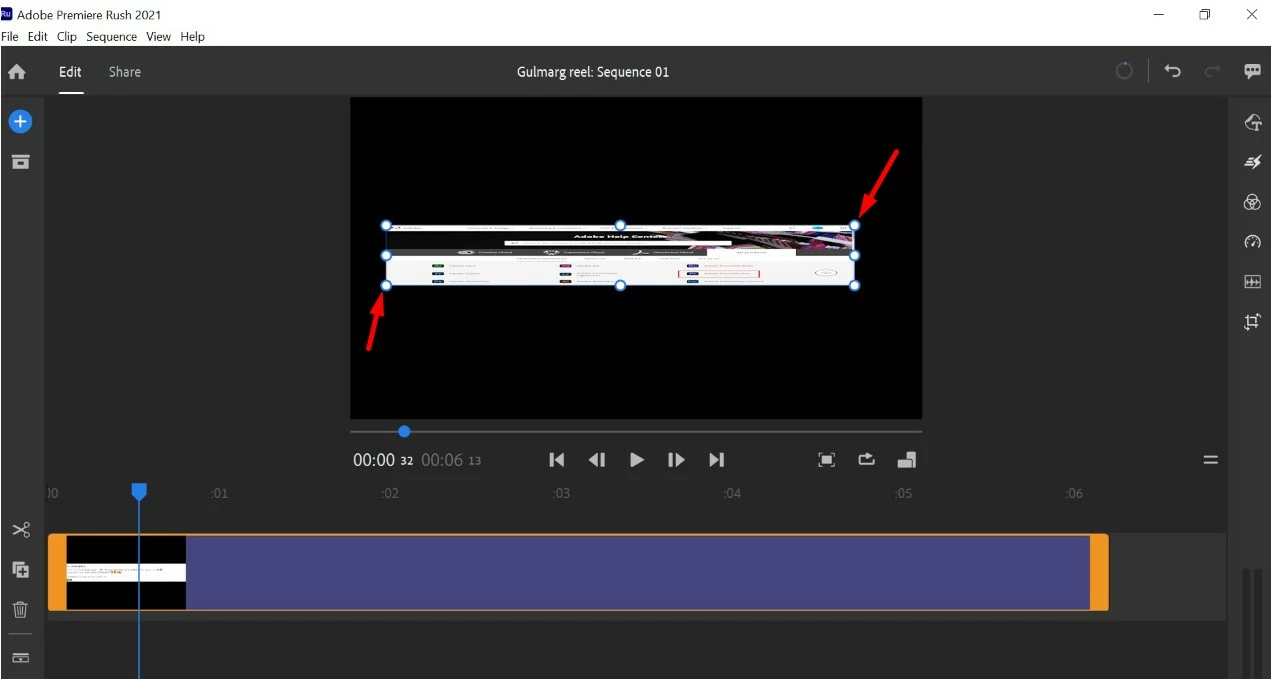Click the top-right transform handle

855,225
